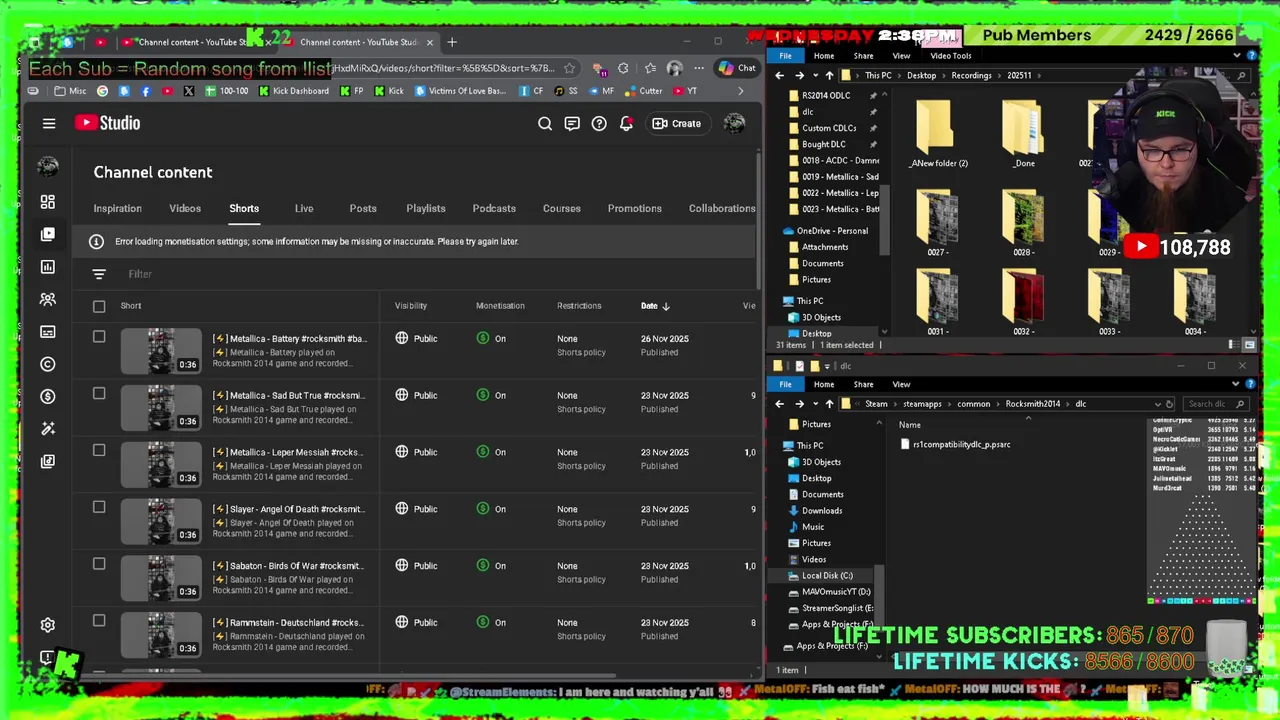Open Dashboard icon in Studio sidebar
The width and height of the screenshot is (1280, 720).
[48, 202]
